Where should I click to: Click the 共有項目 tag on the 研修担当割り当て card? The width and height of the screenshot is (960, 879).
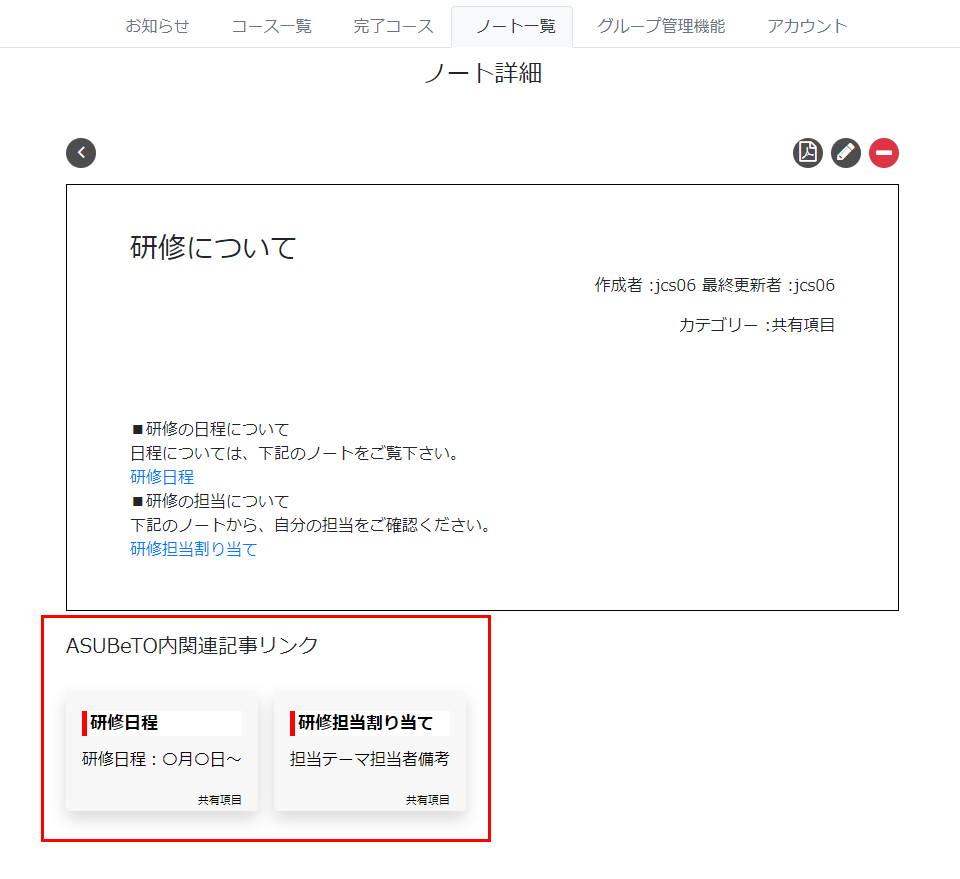[427, 800]
